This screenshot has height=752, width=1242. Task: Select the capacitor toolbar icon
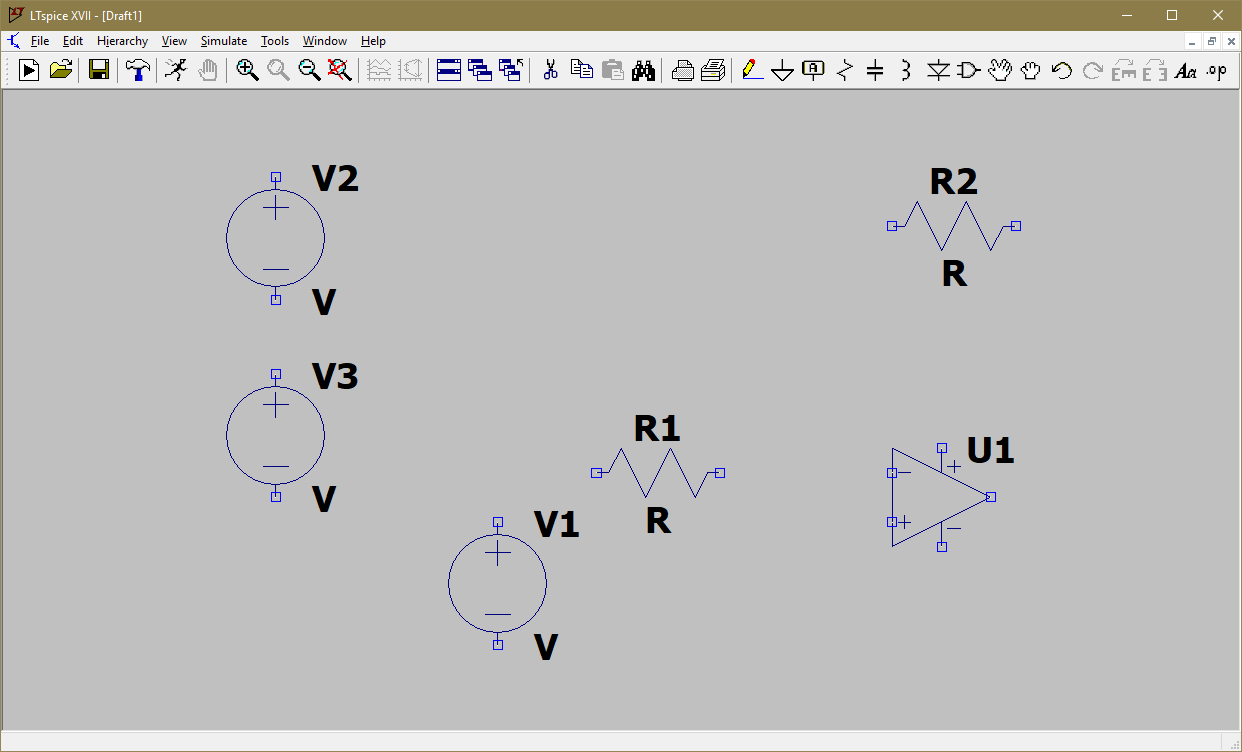pos(875,70)
